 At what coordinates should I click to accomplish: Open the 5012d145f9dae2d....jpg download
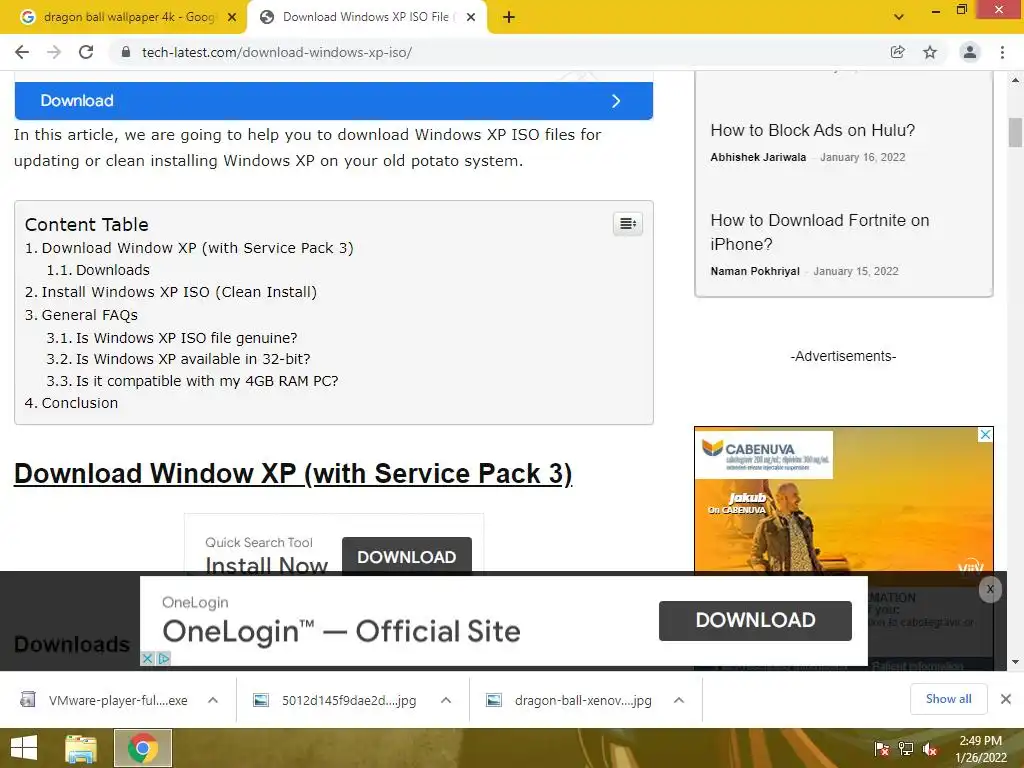335,700
